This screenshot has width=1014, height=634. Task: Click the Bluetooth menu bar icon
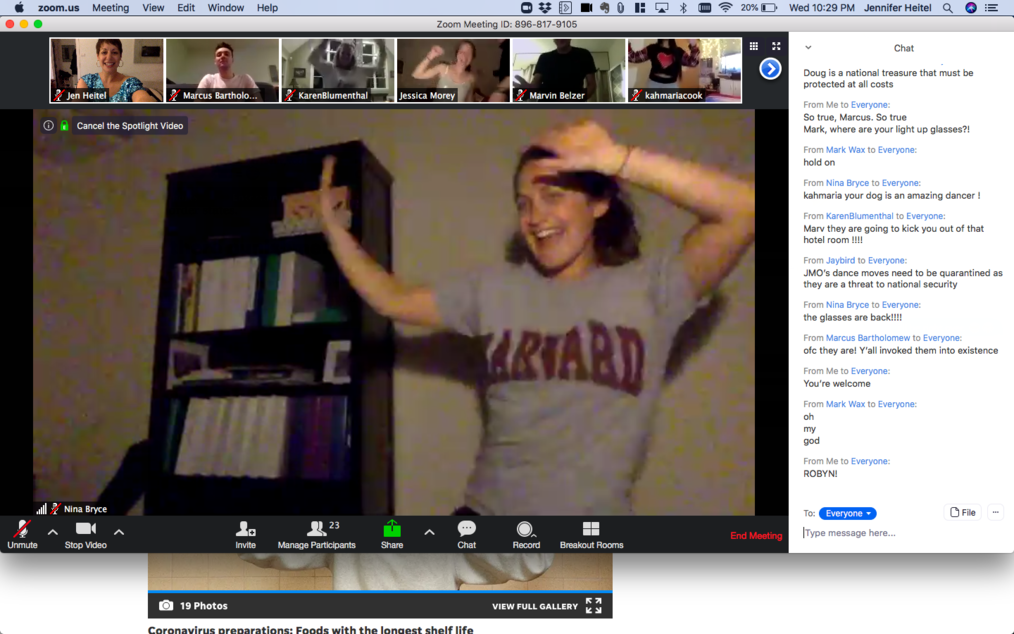(683, 8)
